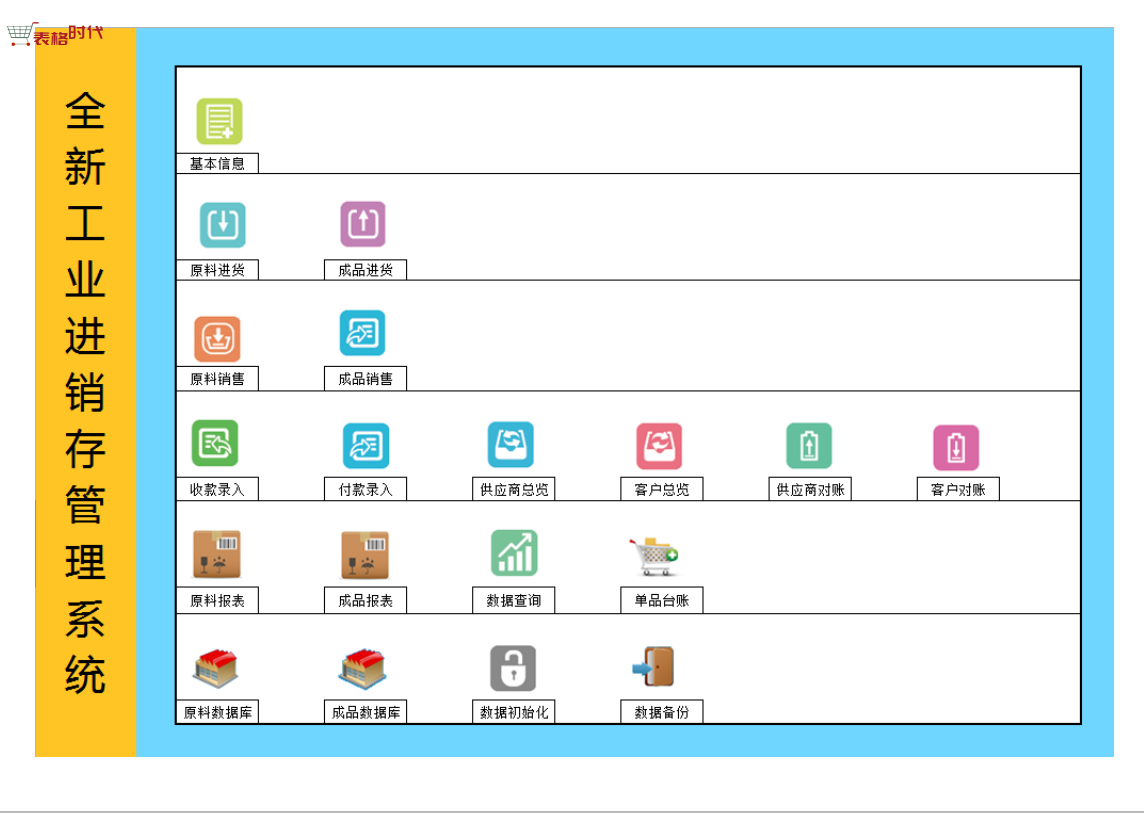Screen dimensions: 1144x813
Task: Select the 成品进货 purple upload icon
Action: 362,224
